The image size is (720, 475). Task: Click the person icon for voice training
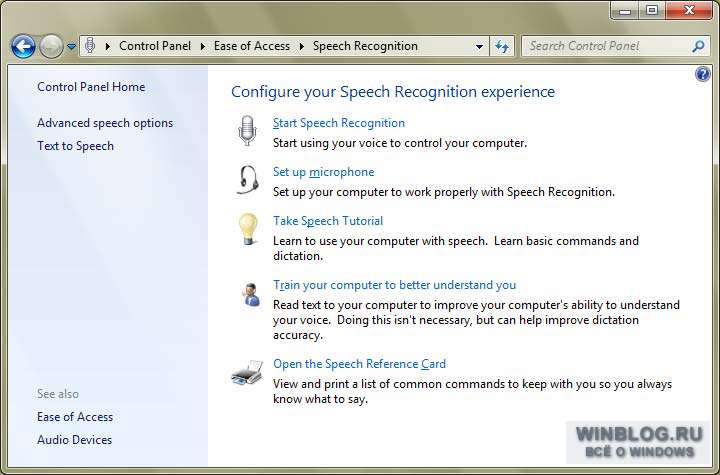251,294
